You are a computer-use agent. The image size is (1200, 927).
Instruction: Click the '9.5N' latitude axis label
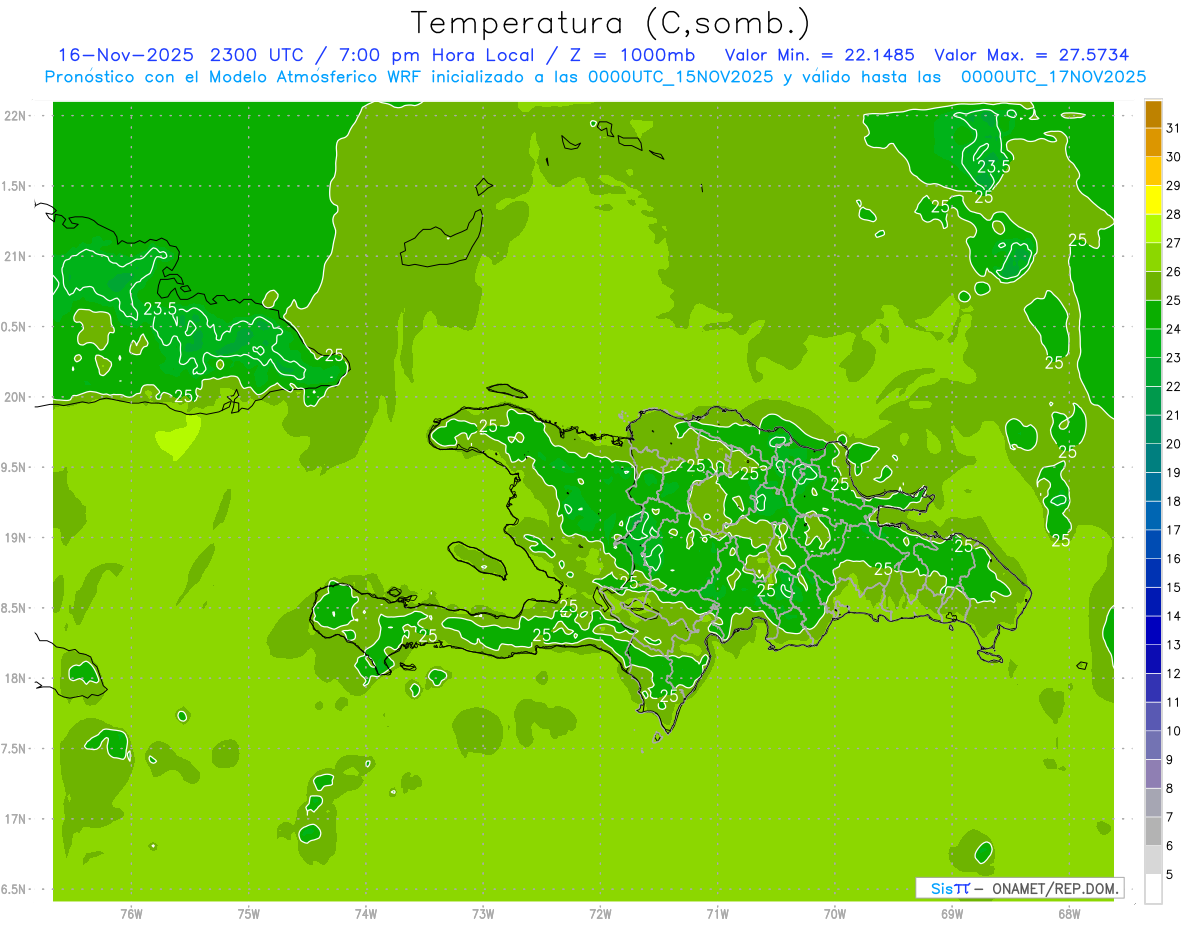15,467
